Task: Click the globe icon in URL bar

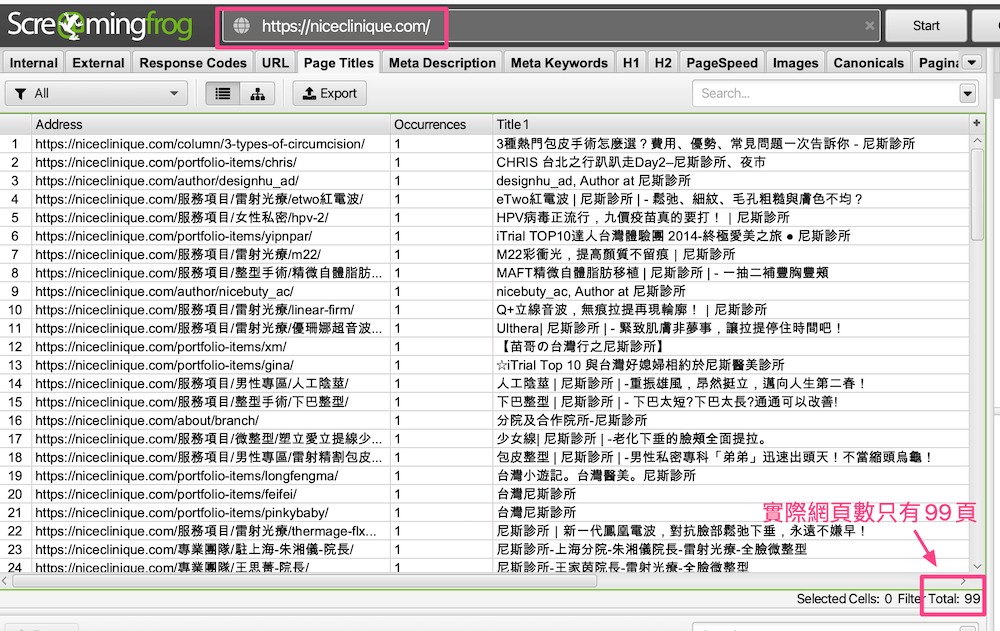Action: pos(241,26)
